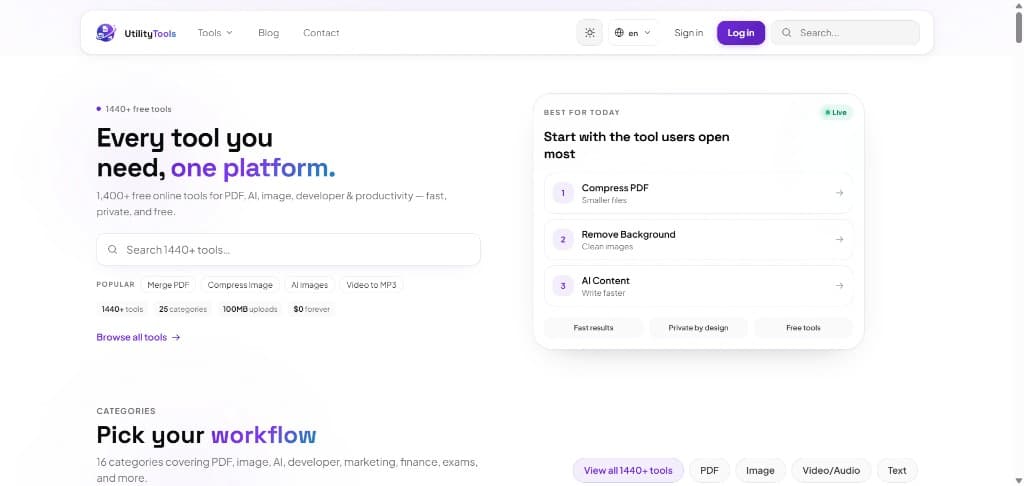Click the Fast results pill
The image size is (1024, 486).
(593, 328)
